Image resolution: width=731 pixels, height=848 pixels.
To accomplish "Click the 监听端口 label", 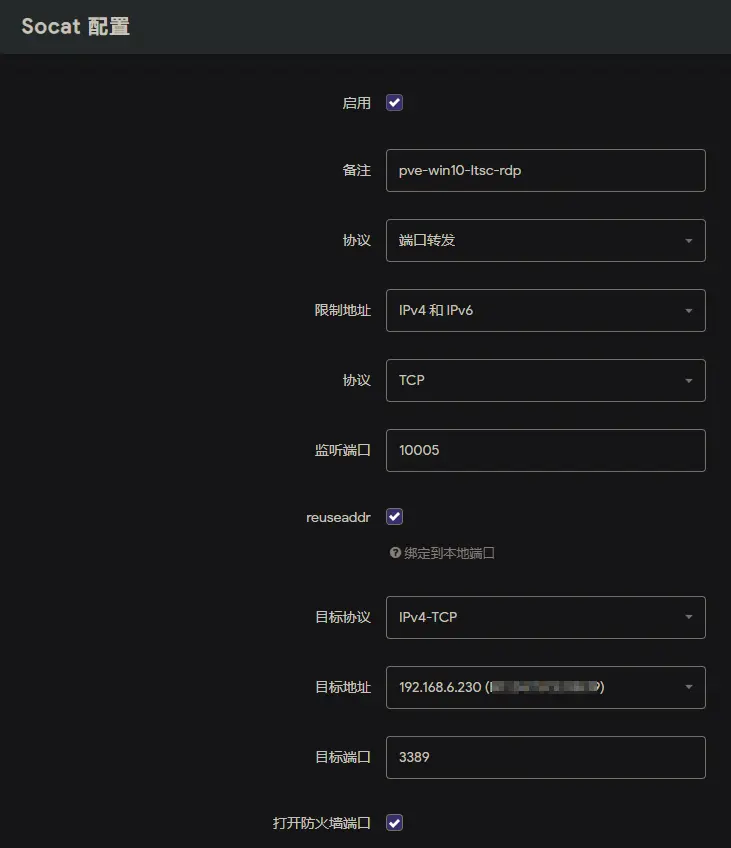I will coord(343,451).
